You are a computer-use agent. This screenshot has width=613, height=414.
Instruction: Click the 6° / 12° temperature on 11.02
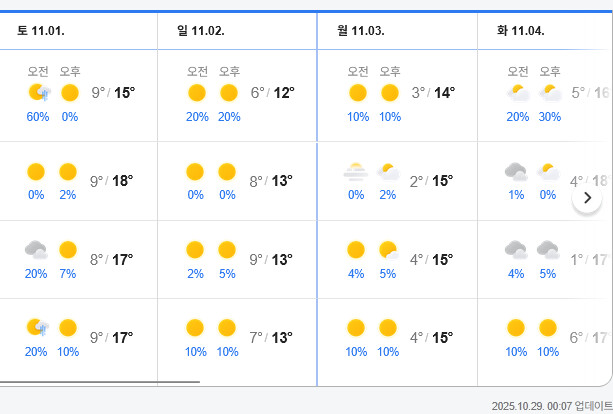272,93
